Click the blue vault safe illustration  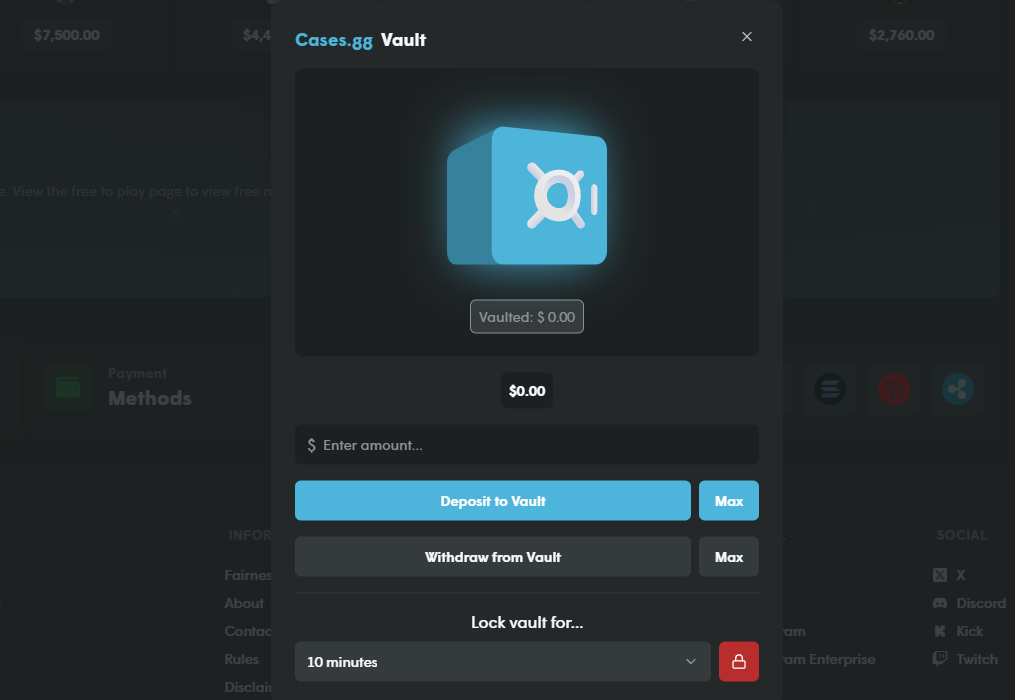(527, 197)
